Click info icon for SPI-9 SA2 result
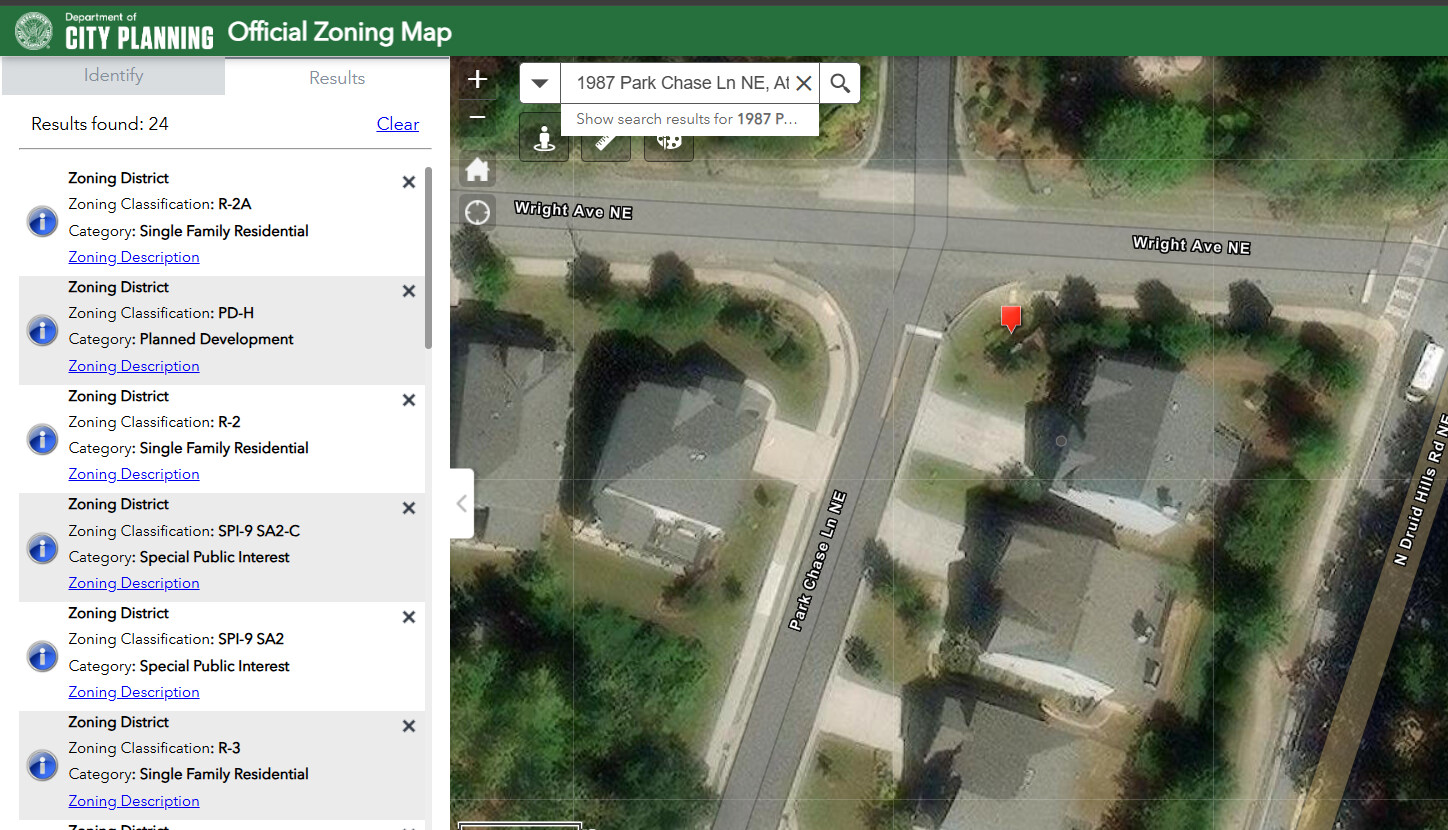 coord(42,656)
